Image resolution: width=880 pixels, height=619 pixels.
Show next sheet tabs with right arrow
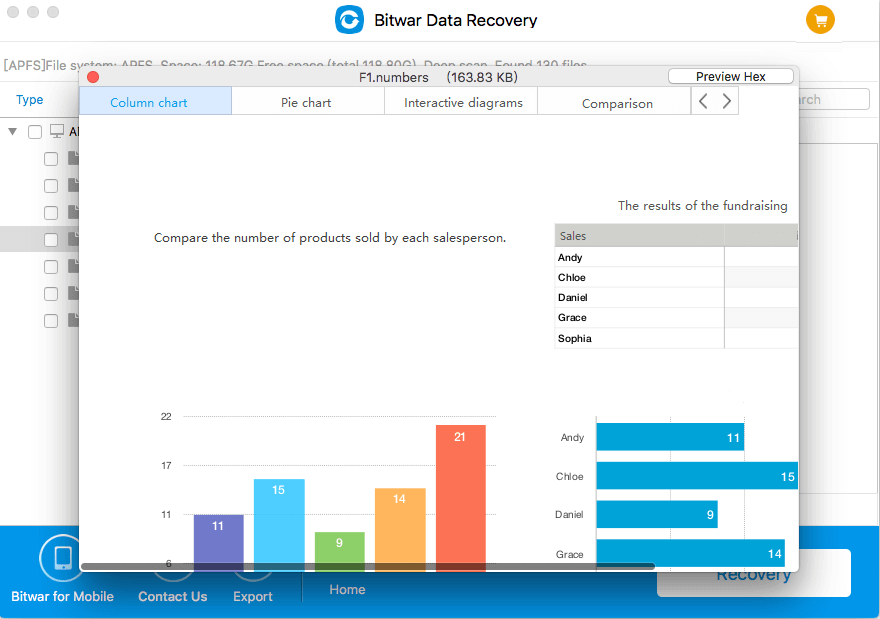[x=727, y=101]
